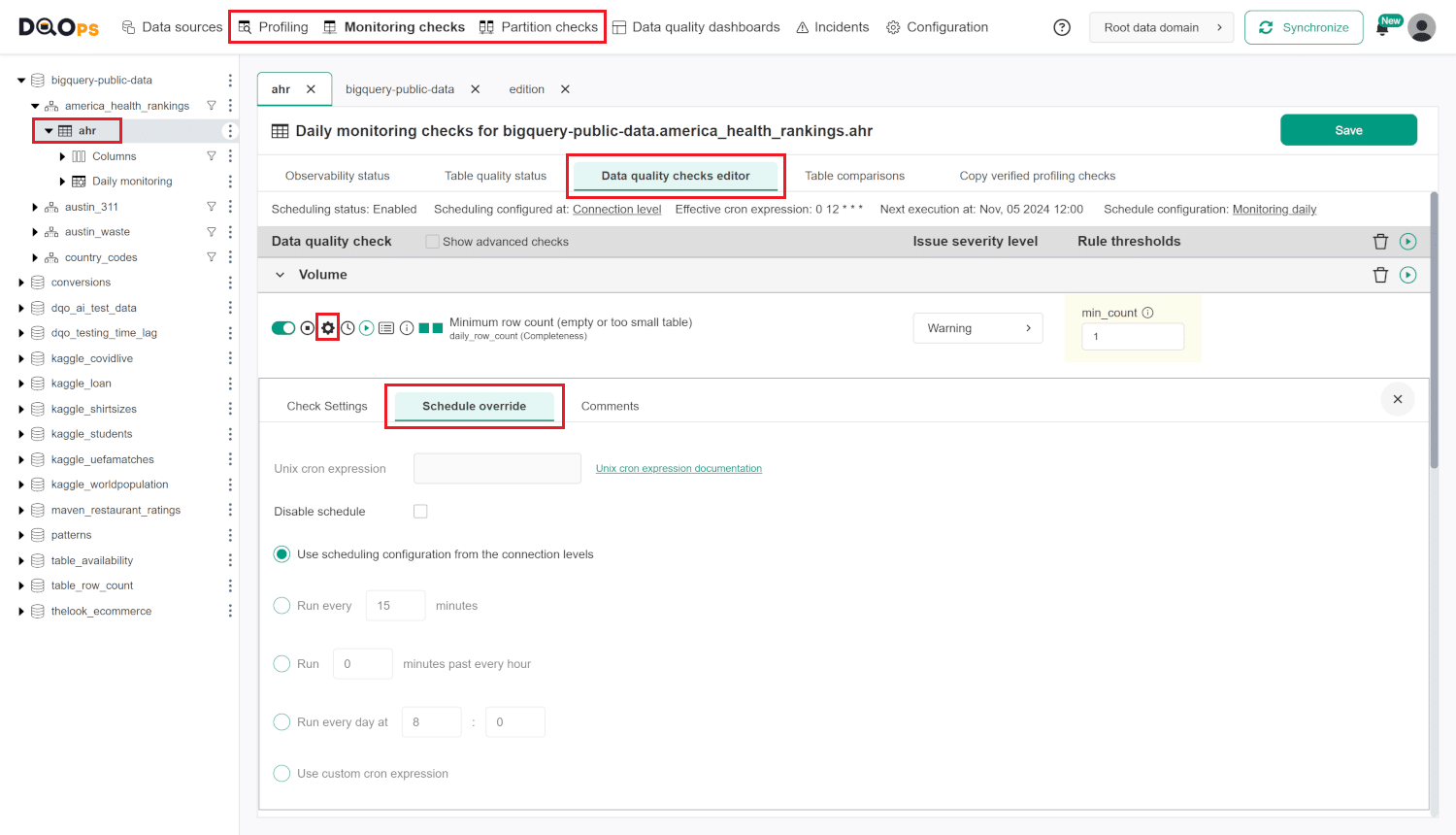Open settings gear for Minimum row count check
1456x835 pixels.
point(328,328)
